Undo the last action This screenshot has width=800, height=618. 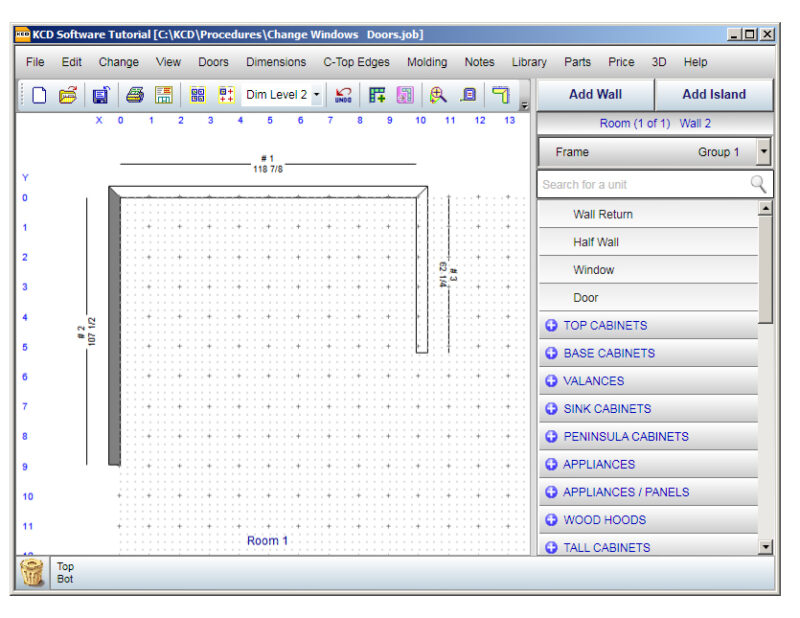point(343,95)
